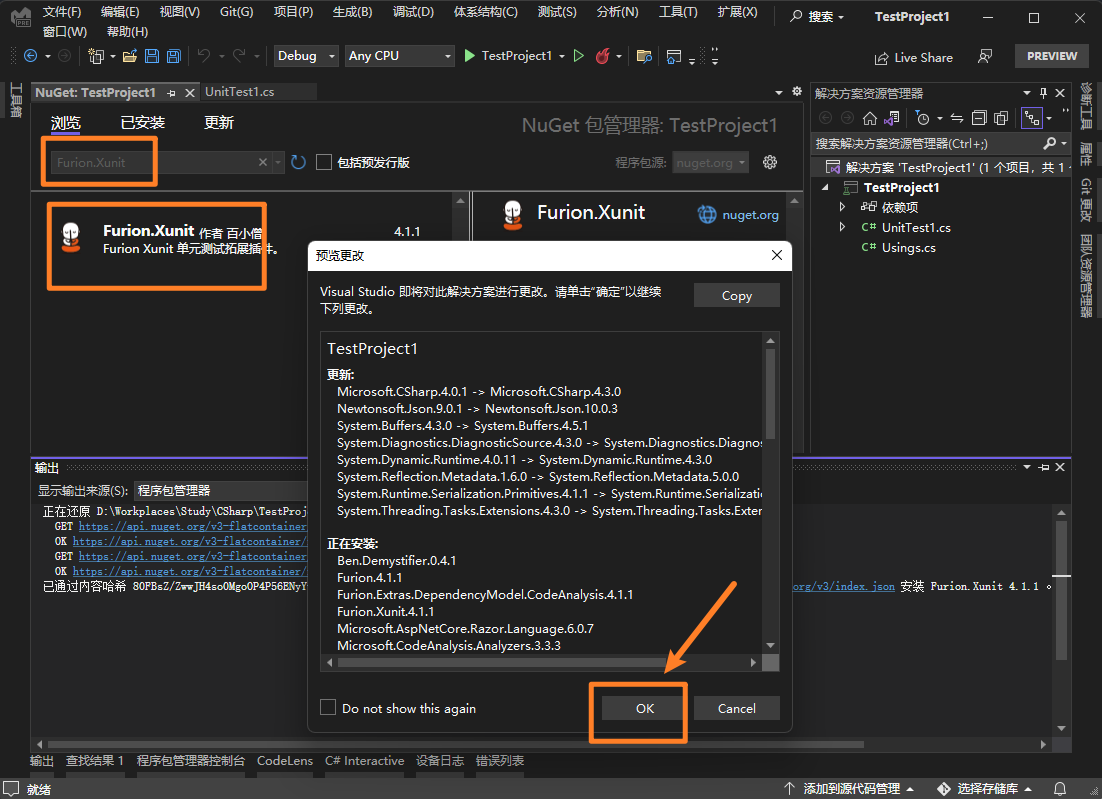Screen dimensions: 1102x799
Task: Open the Git(G) menu
Action: [x=236, y=12]
